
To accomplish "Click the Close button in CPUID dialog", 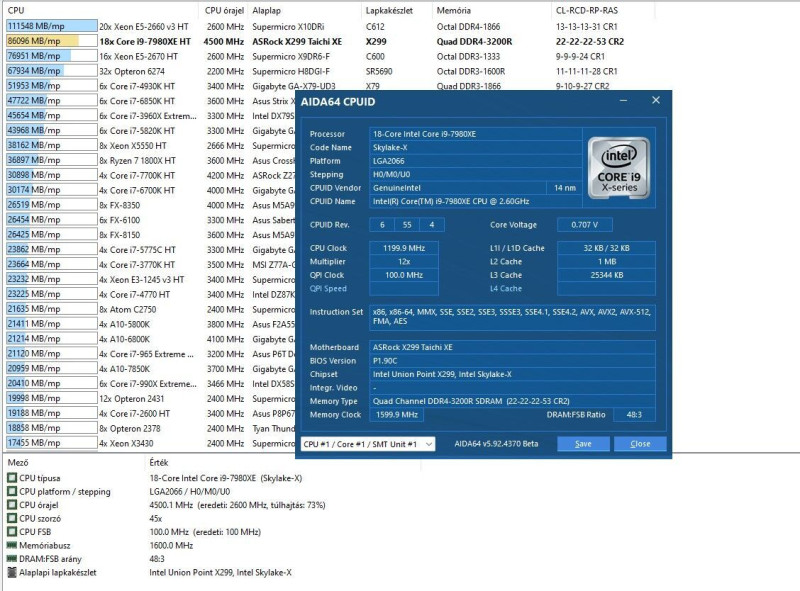I will [640, 444].
